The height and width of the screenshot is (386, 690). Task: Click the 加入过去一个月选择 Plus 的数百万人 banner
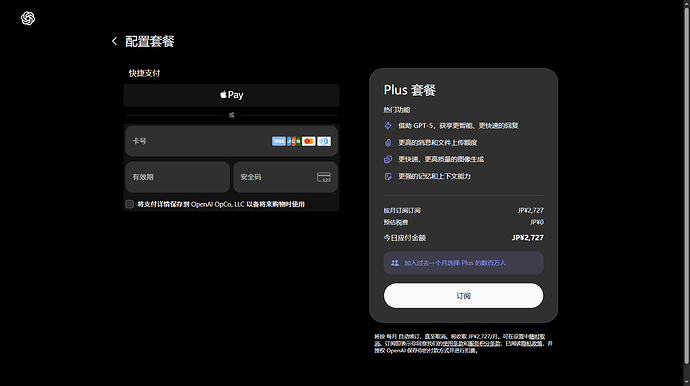[x=463, y=263]
